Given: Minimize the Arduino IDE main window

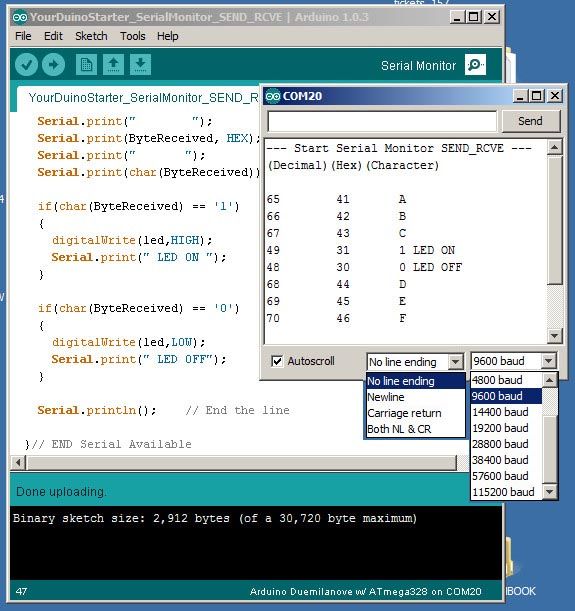Looking at the screenshot, I should click(457, 17).
